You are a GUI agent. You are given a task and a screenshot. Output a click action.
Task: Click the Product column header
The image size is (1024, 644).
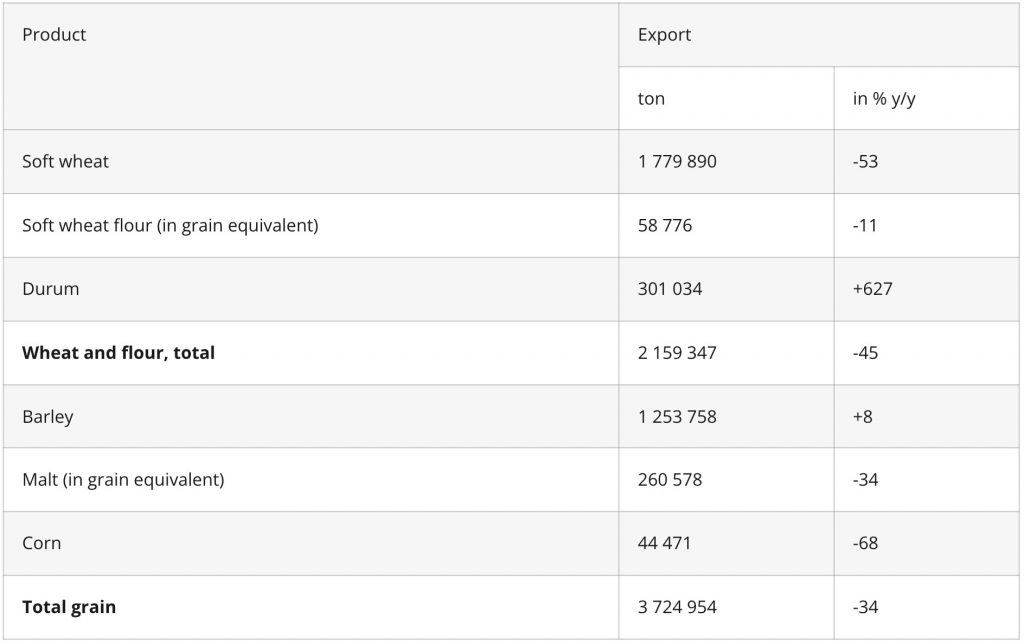click(54, 35)
